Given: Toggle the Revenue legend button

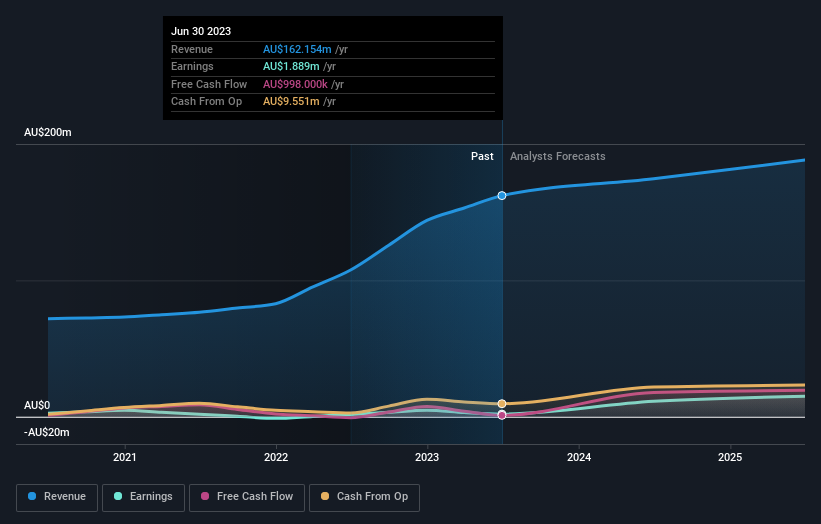Looking at the screenshot, I should 57,497.
